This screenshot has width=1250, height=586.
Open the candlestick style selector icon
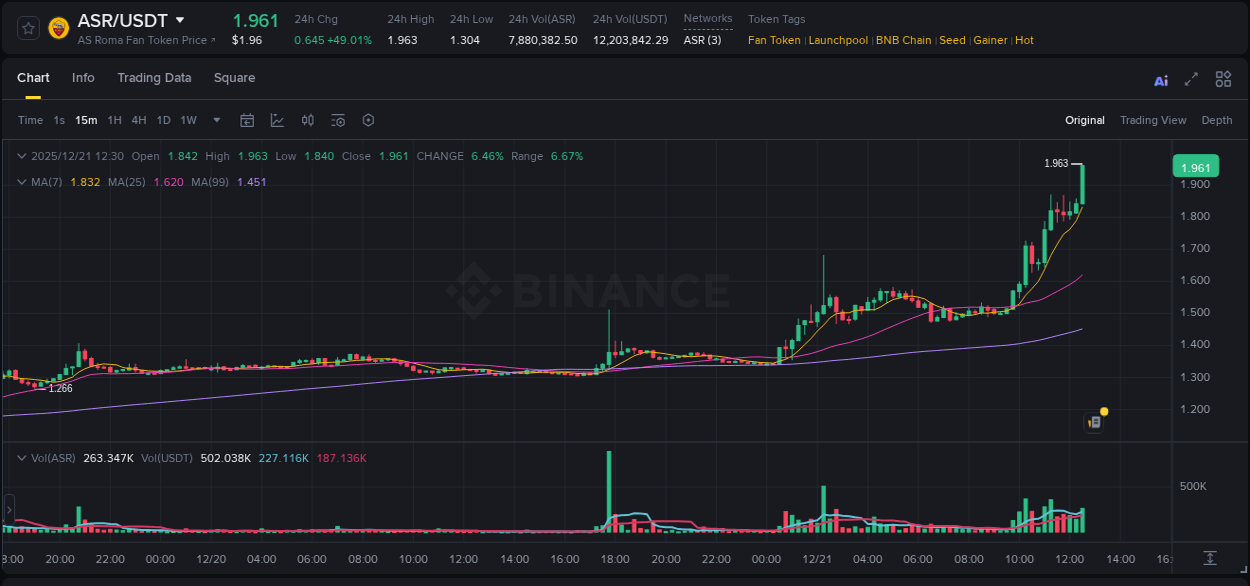pos(307,120)
